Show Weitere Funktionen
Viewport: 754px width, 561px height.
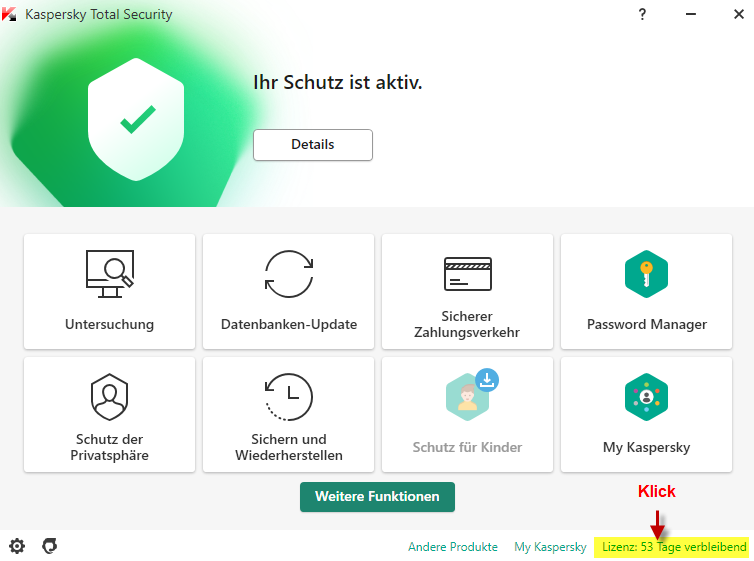(377, 497)
